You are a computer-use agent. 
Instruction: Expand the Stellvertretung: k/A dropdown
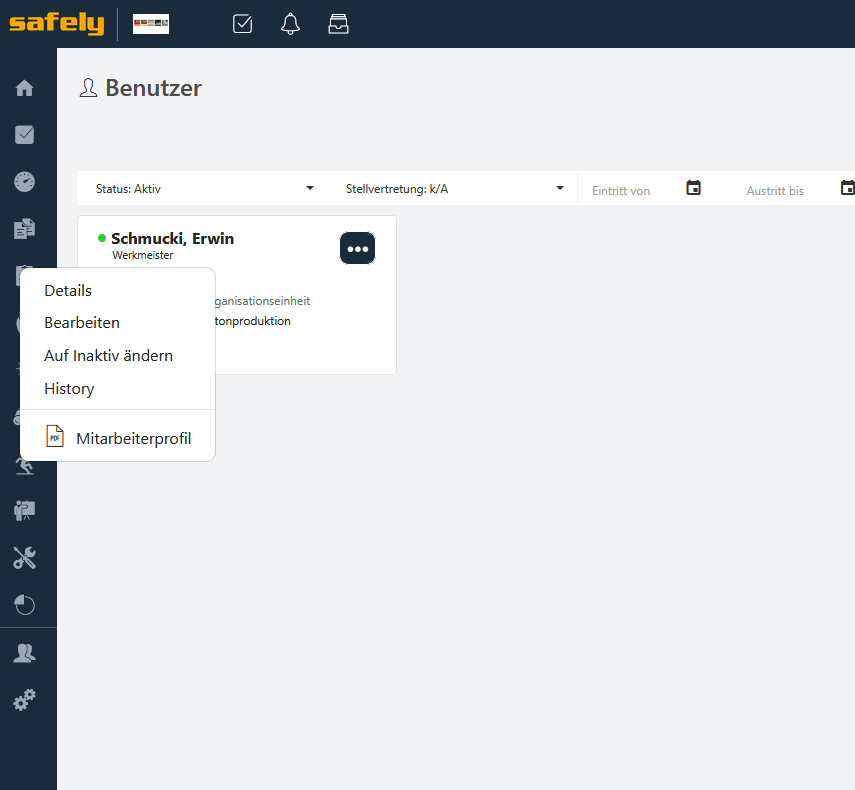click(x=455, y=188)
